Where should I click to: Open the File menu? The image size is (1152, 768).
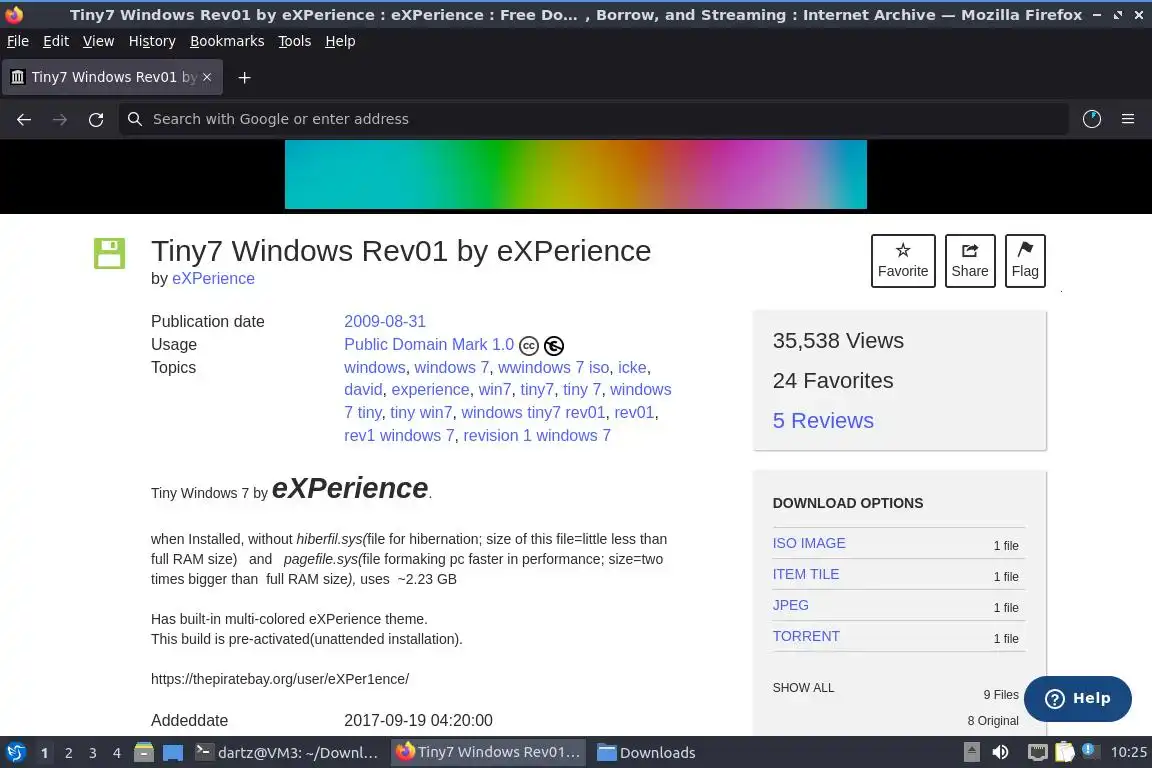point(18,41)
